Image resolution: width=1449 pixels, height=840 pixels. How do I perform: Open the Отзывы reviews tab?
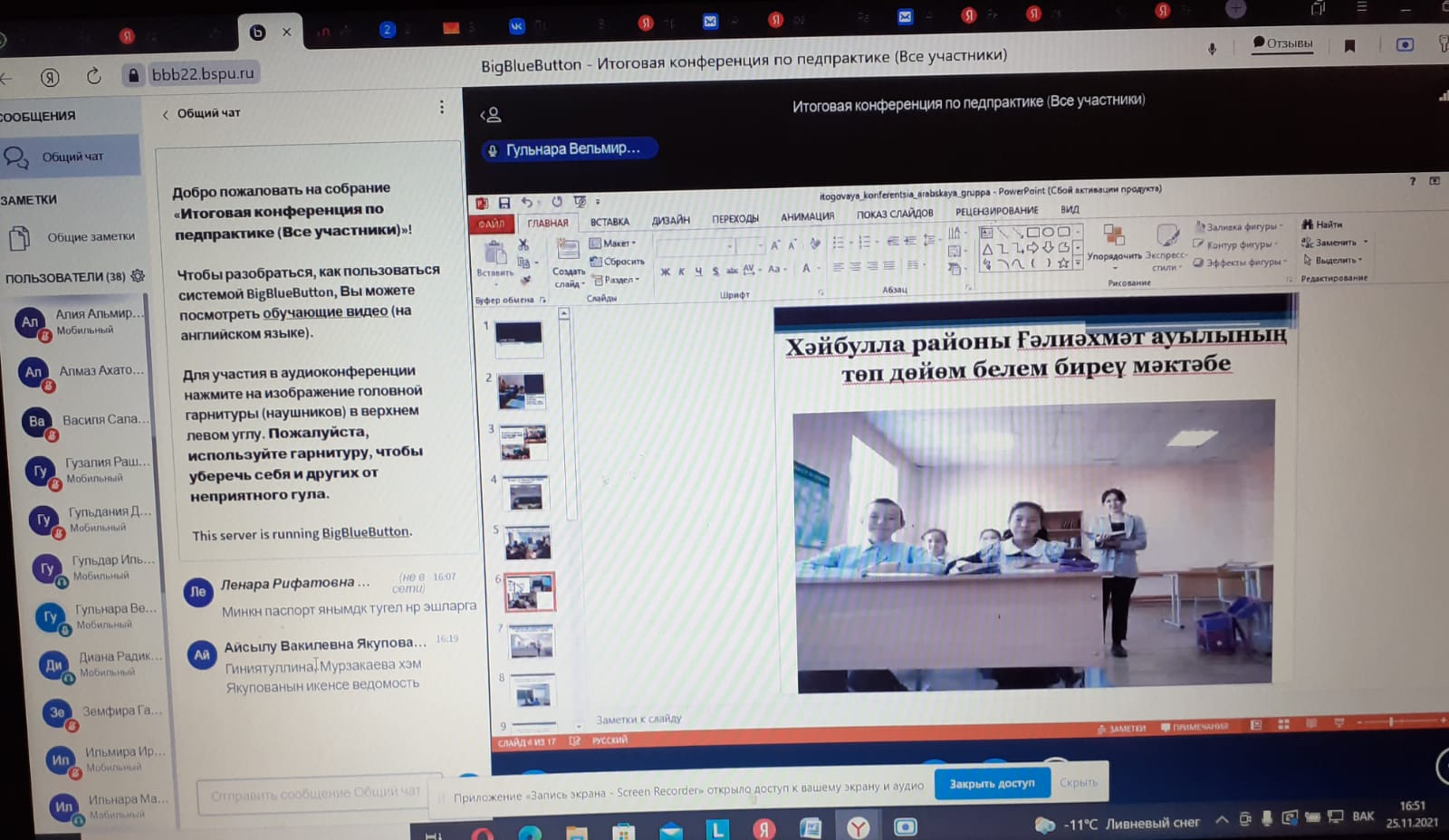[1282, 43]
